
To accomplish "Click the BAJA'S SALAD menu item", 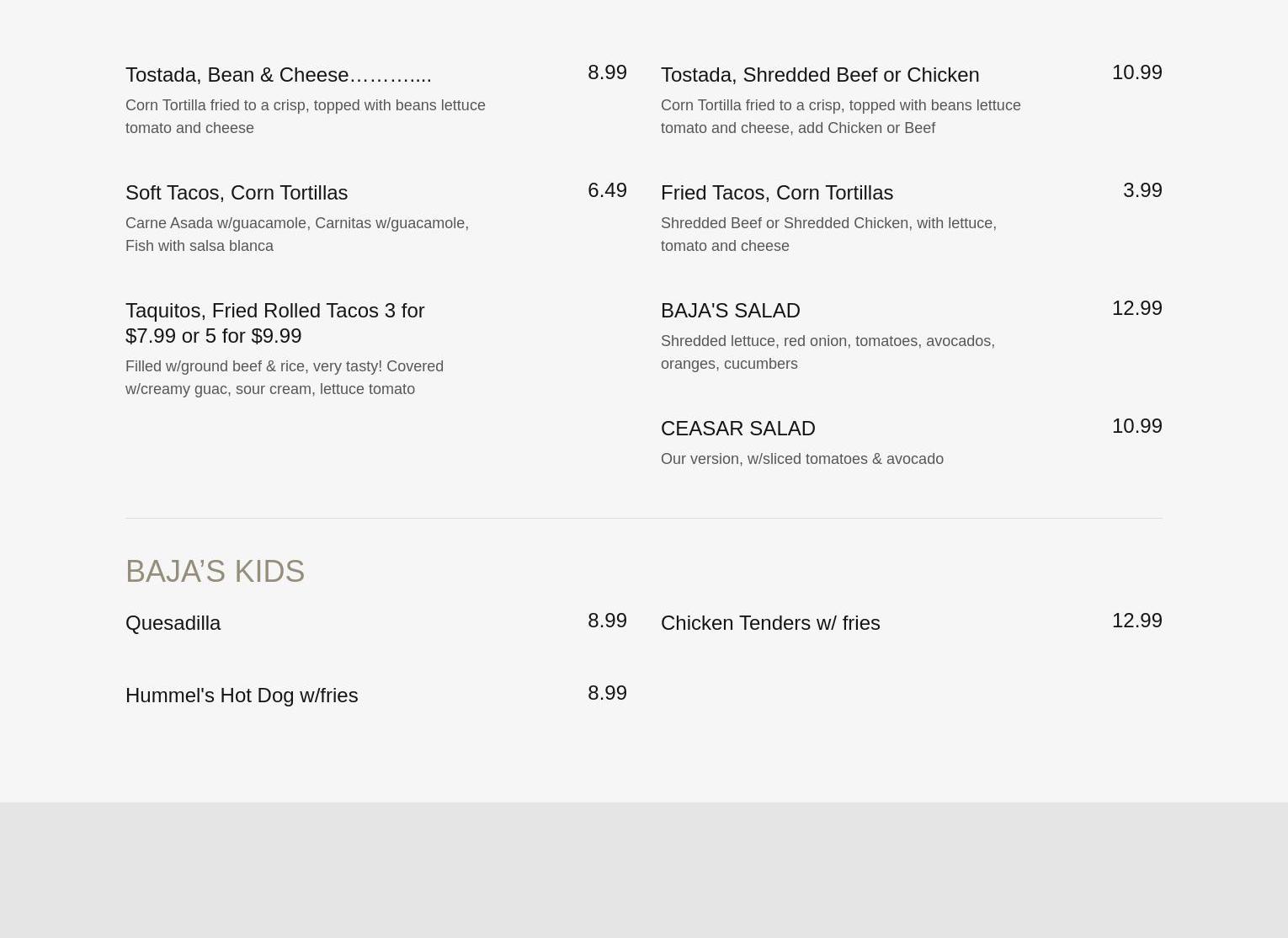I will point(731,311).
